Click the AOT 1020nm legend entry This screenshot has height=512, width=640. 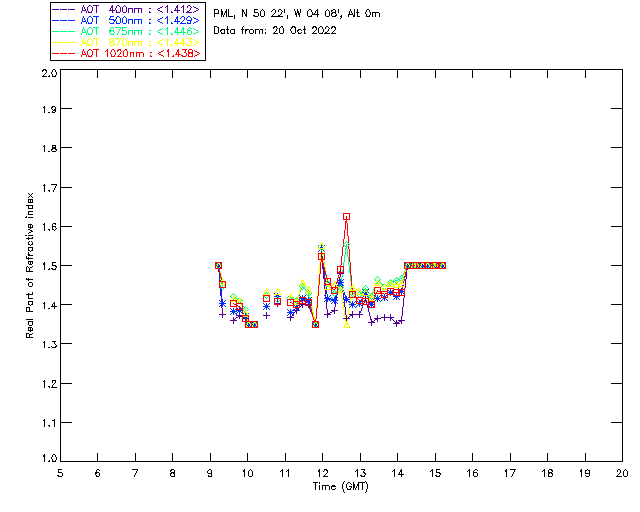pyautogui.click(x=126, y=53)
